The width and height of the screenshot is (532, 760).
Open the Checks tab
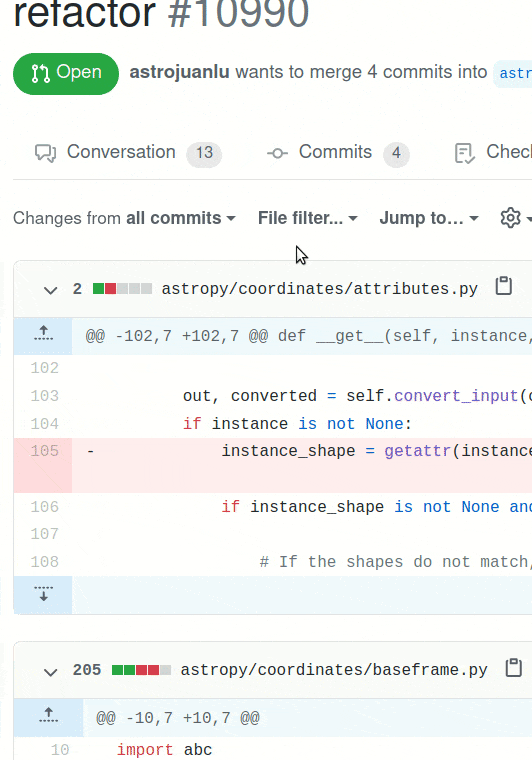pos(493,153)
